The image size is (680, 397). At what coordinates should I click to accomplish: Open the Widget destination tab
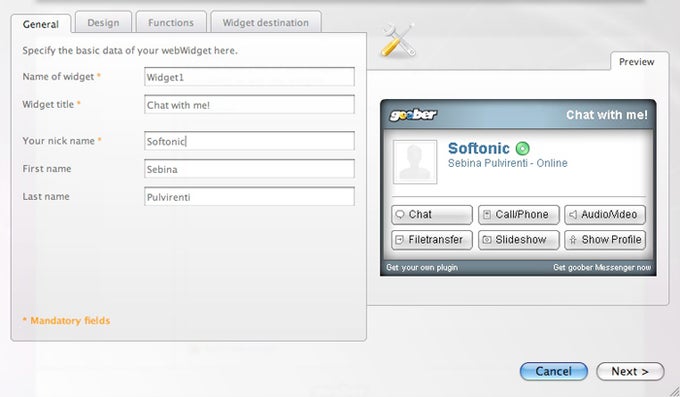[x=266, y=22]
